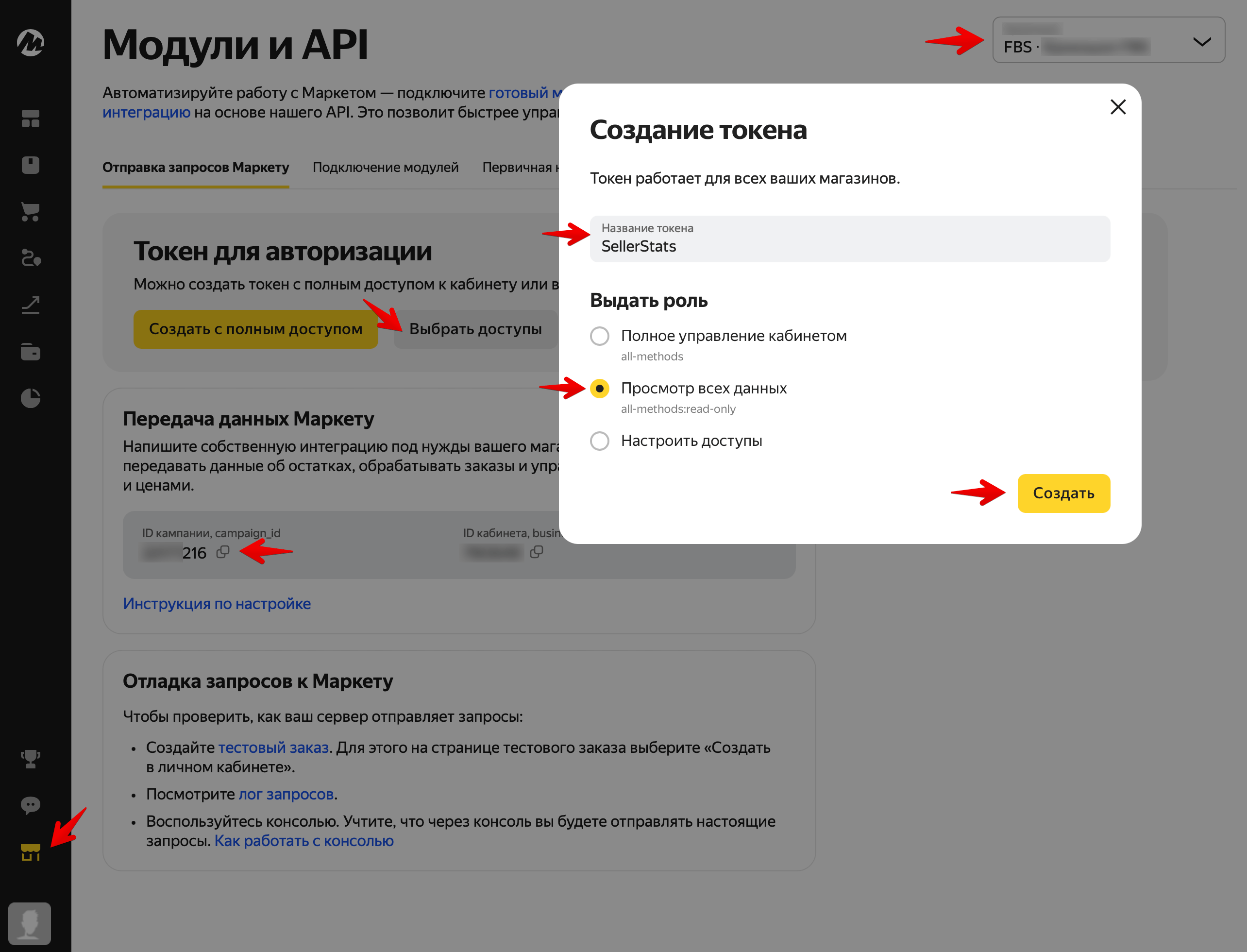Open analytics via the growth chart icon
1247x952 pixels.
31,304
